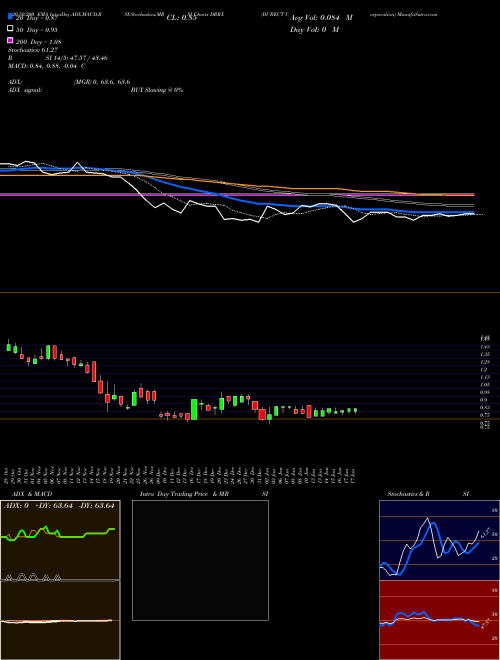
Task: Click the 'ADX: 0 +DY: 63.64 -DY: 63.64' header
Action: 59,506
